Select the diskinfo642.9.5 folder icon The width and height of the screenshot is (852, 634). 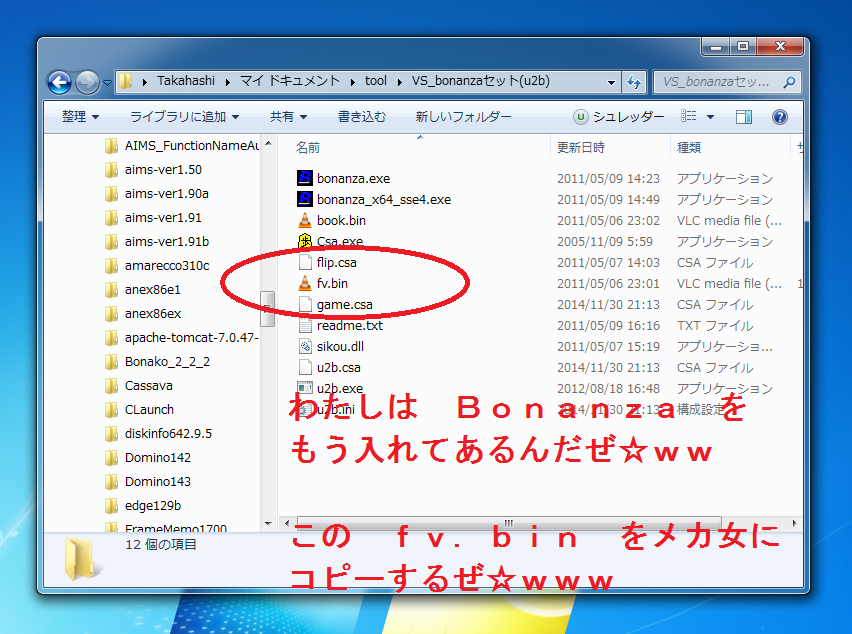pos(111,434)
